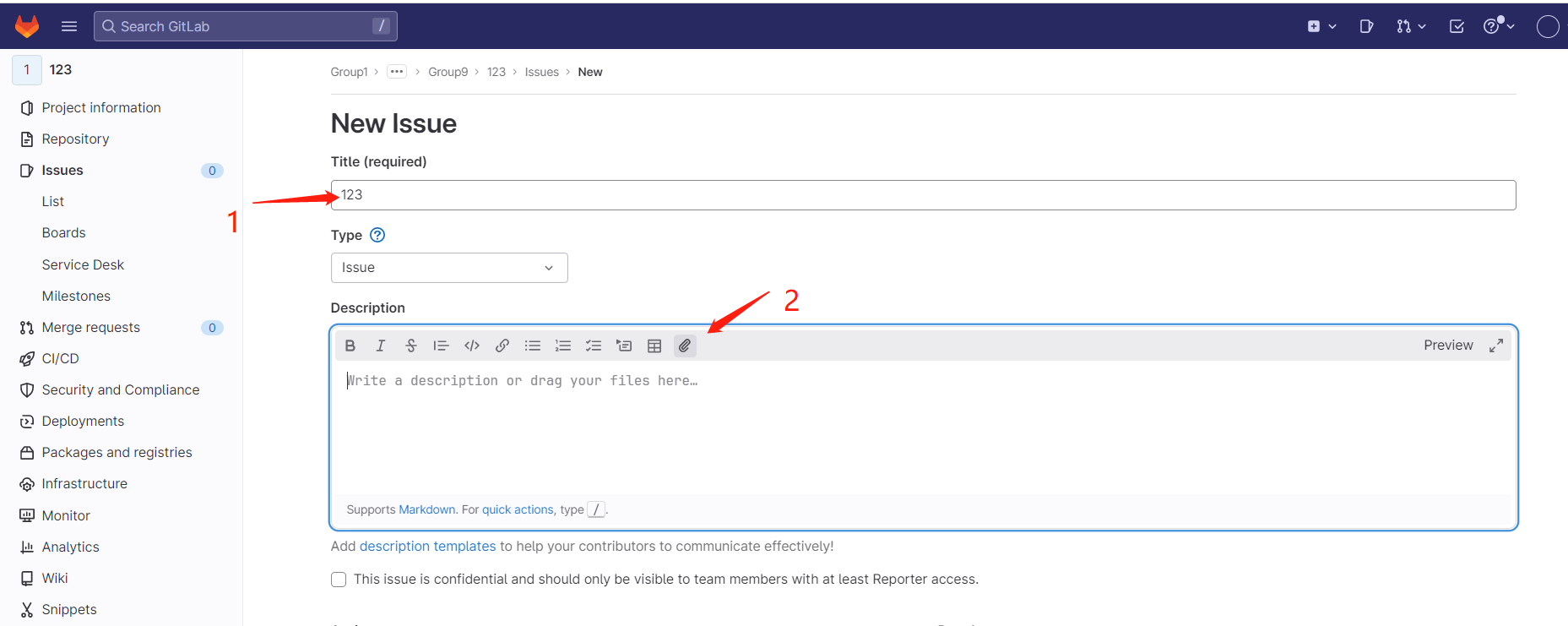1568x626 pixels.
Task: Apply italic text formatting
Action: coord(381,346)
